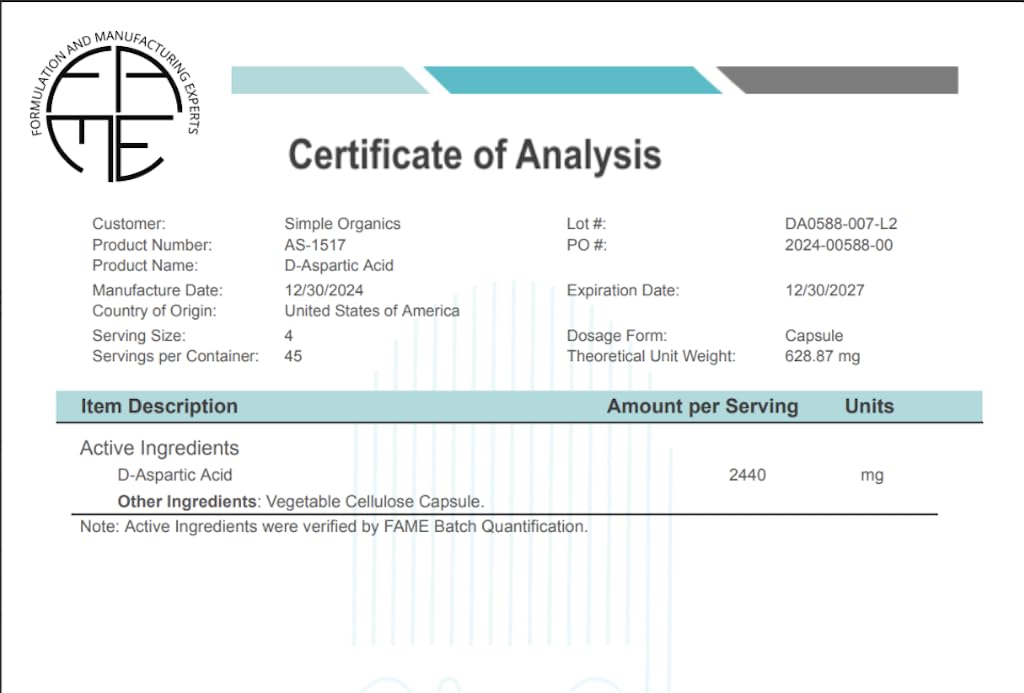Click product number AS-1517
This screenshot has width=1024, height=693.
(x=315, y=245)
